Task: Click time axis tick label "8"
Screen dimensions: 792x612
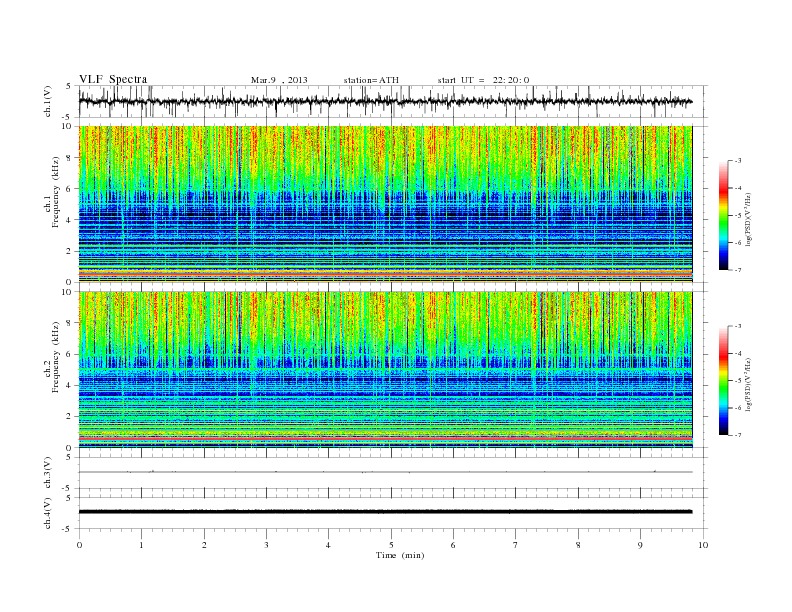Action: [578, 545]
